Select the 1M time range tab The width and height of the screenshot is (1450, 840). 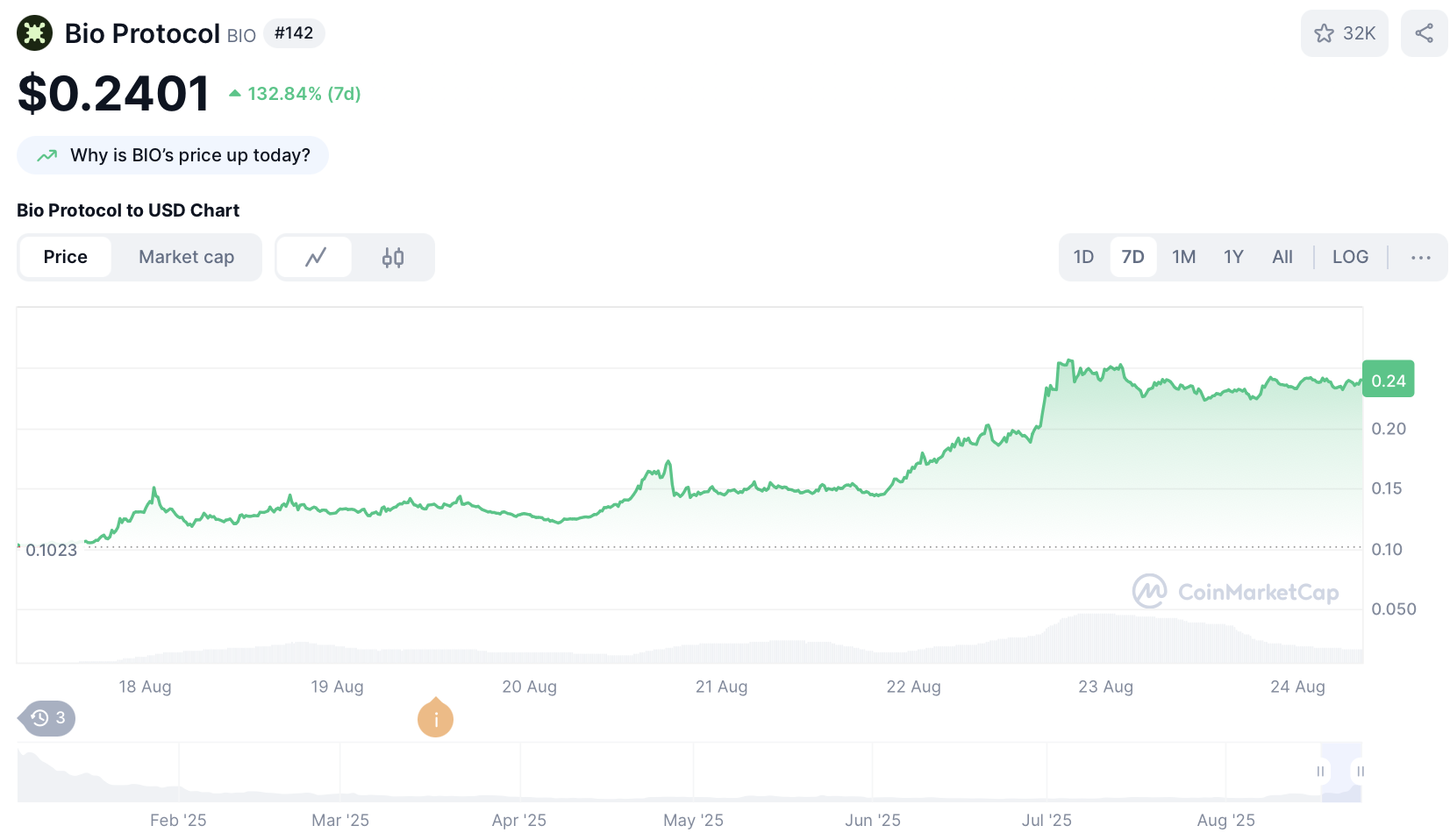pos(1183,257)
